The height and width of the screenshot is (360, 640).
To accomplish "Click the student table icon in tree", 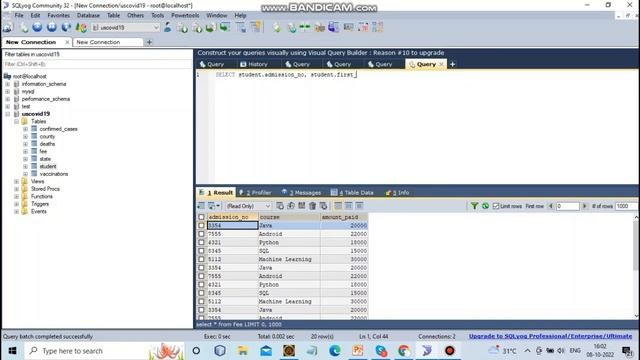I will click(x=34, y=166).
